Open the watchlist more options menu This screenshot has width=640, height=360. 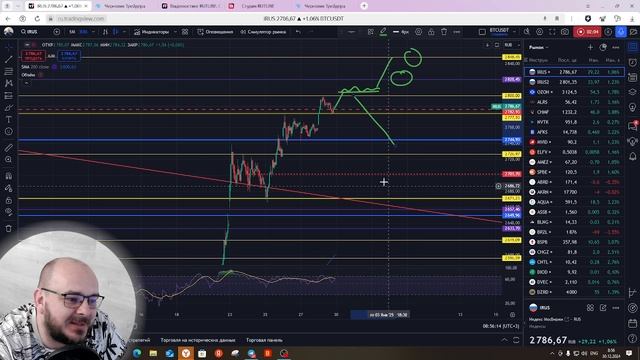tap(616, 47)
